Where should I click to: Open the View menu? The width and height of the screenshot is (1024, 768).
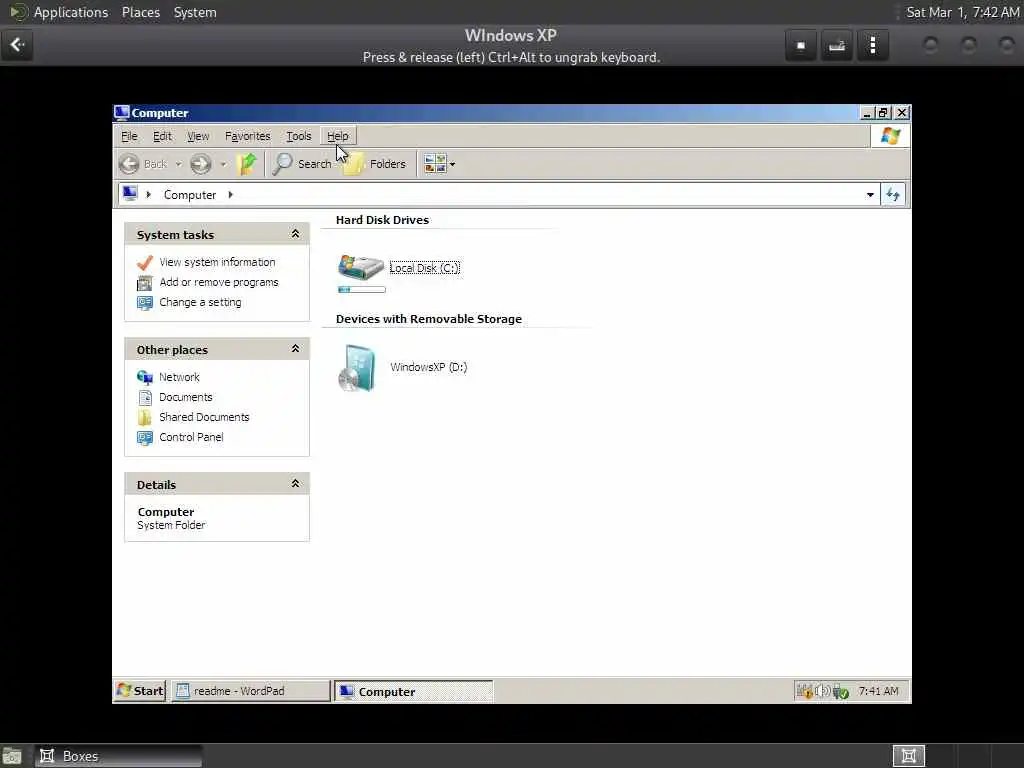[198, 136]
